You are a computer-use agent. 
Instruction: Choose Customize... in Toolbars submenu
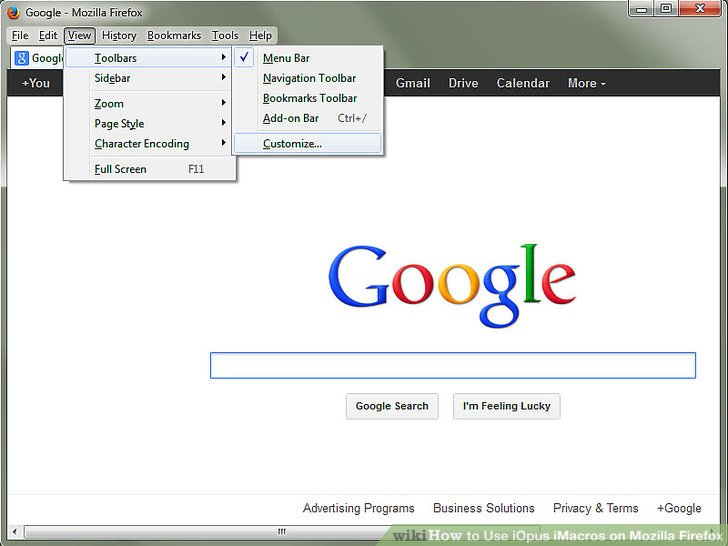tap(308, 143)
